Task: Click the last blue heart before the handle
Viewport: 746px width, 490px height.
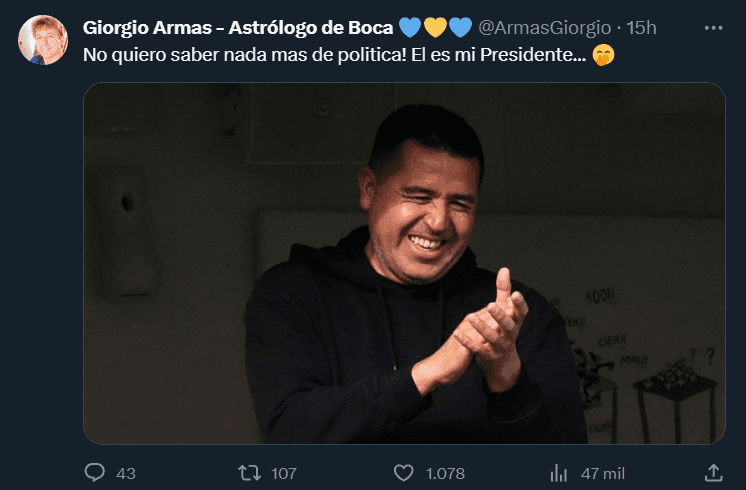Action: point(460,27)
